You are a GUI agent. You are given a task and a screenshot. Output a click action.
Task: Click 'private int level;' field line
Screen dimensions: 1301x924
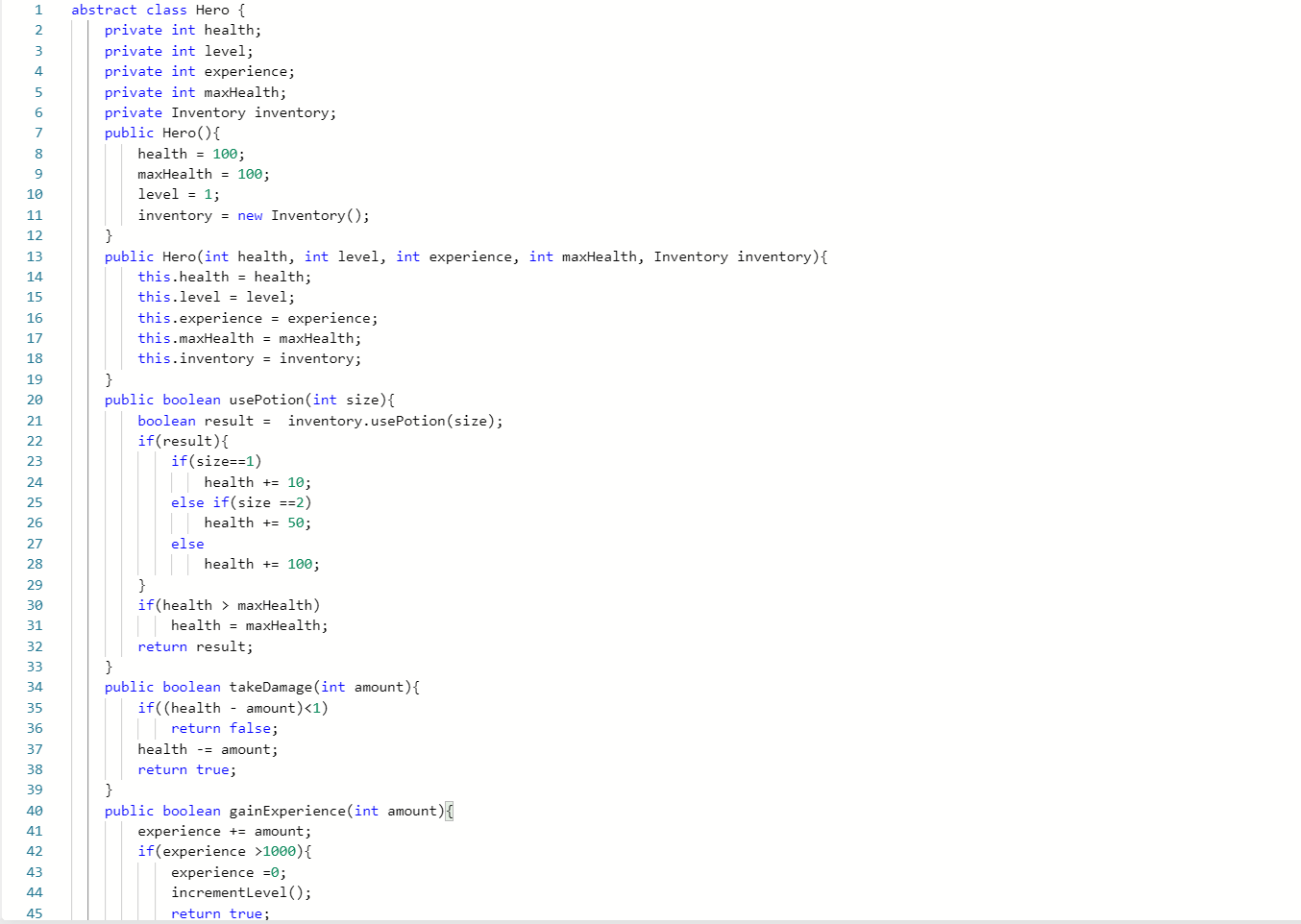179,51
